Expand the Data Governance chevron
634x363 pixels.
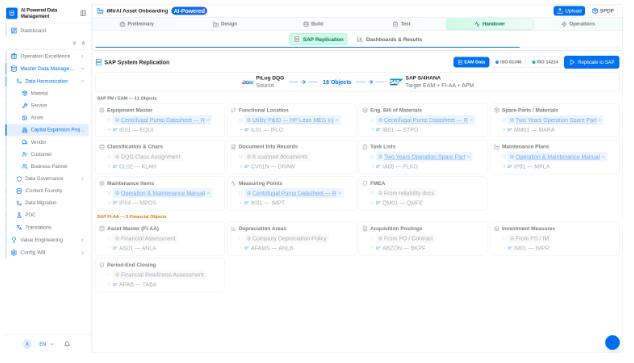[x=82, y=179]
